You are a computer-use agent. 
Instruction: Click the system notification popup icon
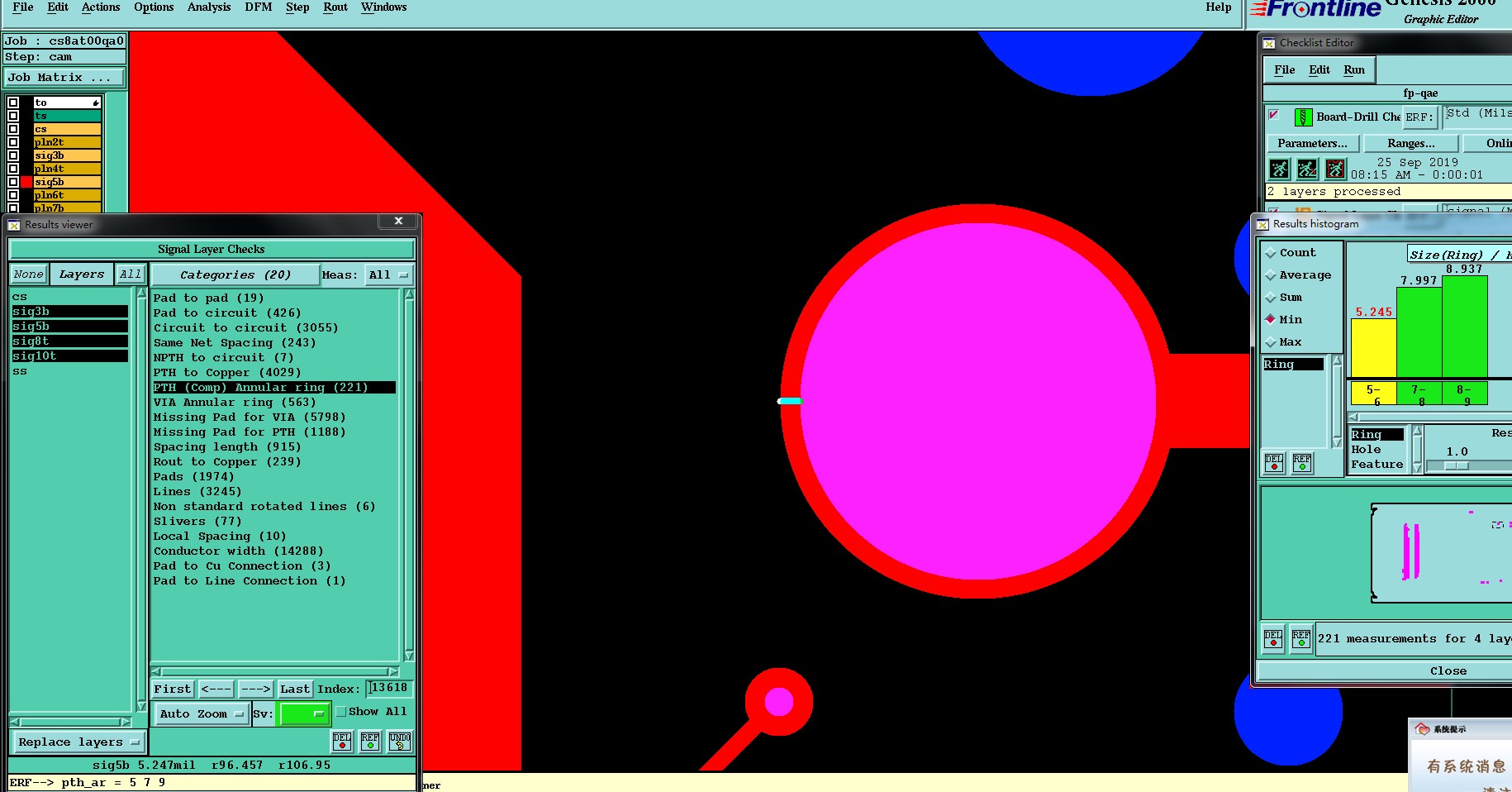(x=1423, y=728)
